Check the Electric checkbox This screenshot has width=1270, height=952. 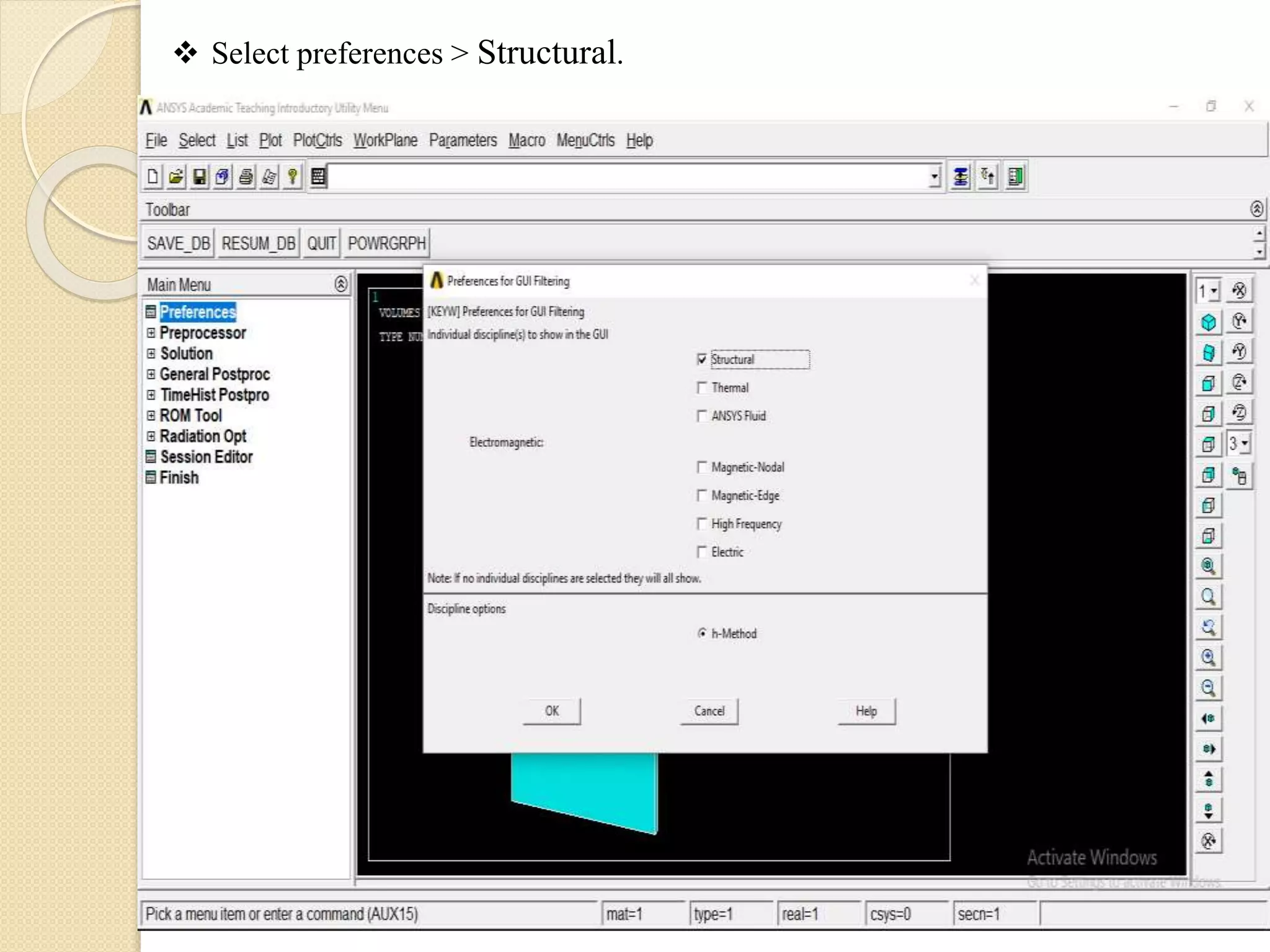701,552
